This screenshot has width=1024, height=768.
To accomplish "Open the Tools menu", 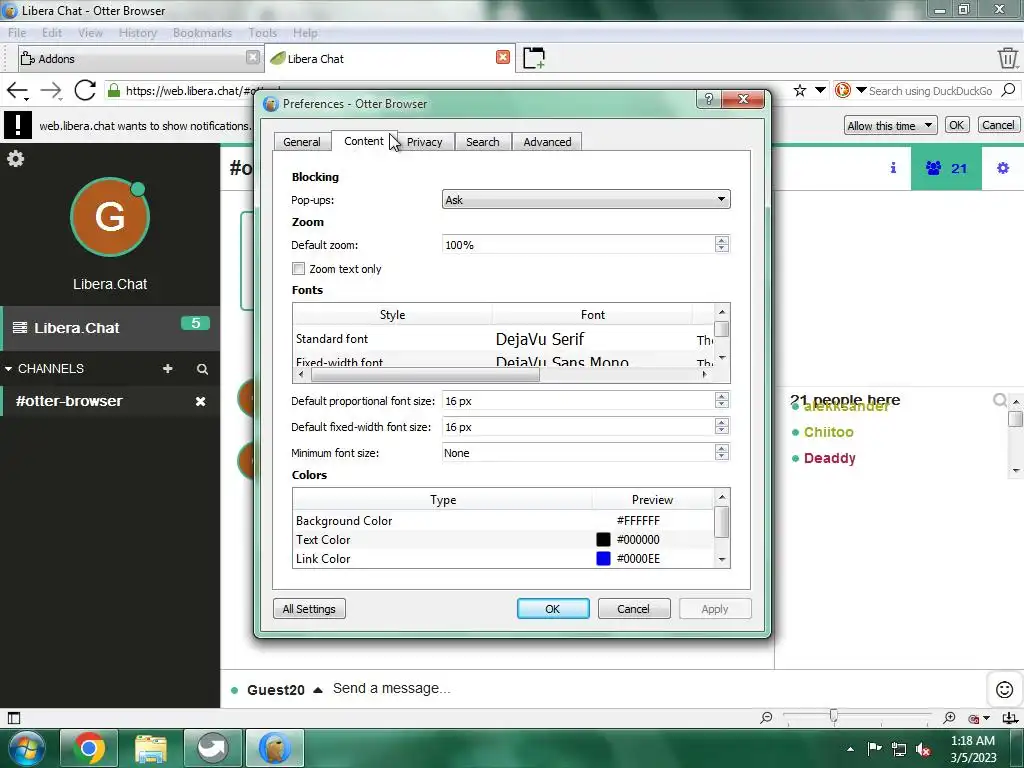I will [x=263, y=33].
